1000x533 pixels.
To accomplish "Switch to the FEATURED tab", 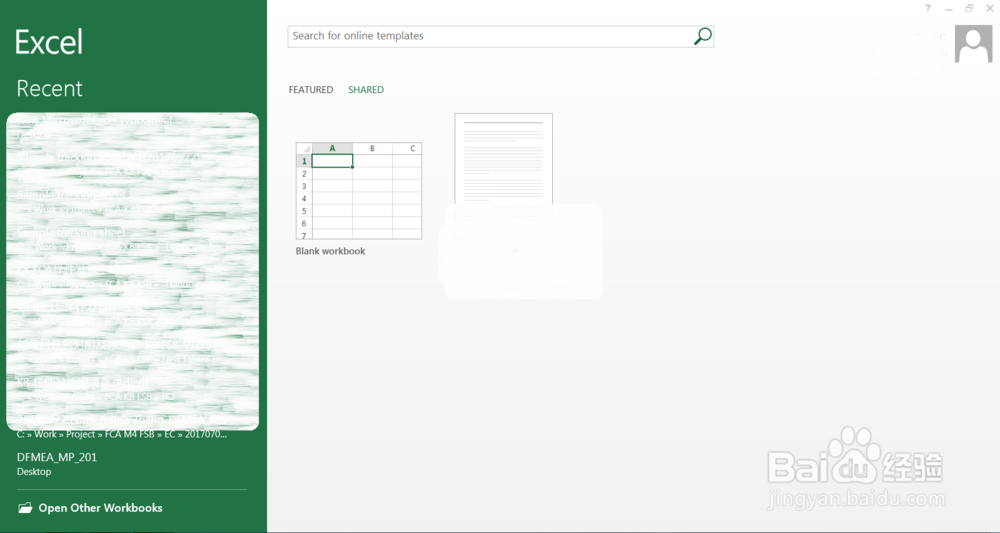I will [311, 90].
